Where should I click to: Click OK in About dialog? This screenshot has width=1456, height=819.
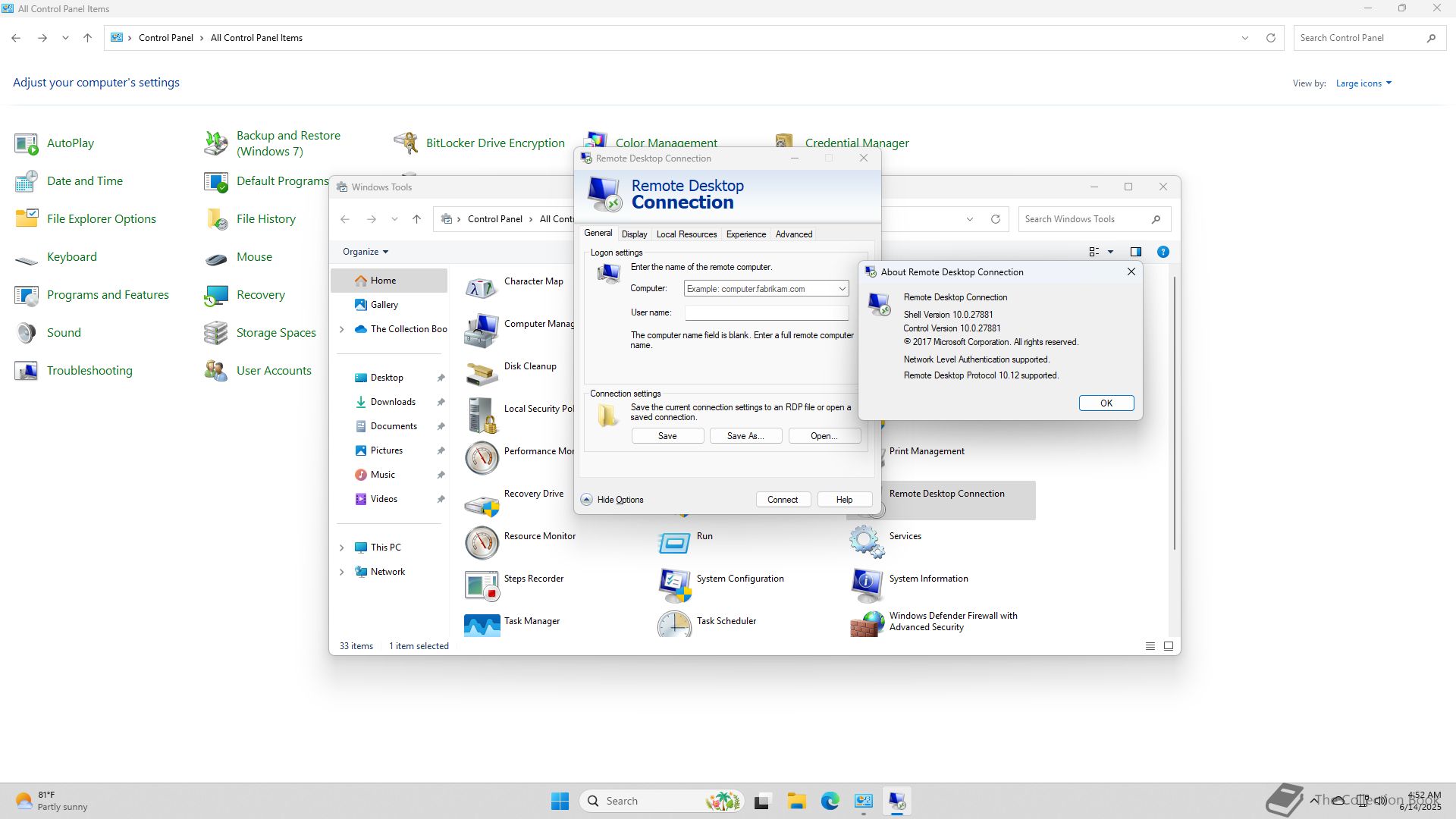point(1106,403)
